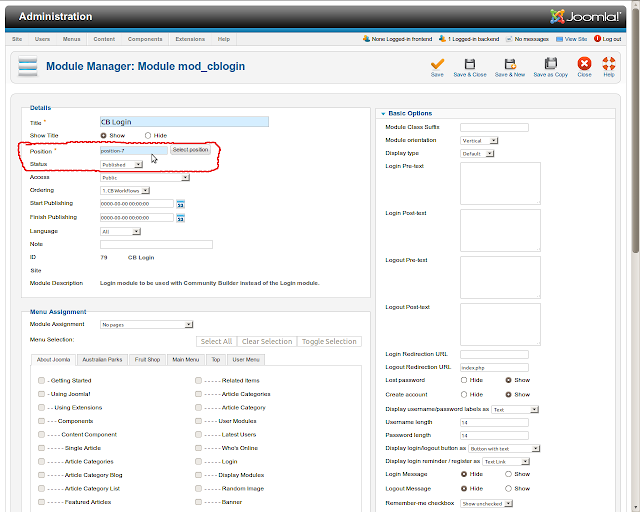Click the Toggle Selection button
Viewport: 640px width, 512px height.
coord(329,341)
